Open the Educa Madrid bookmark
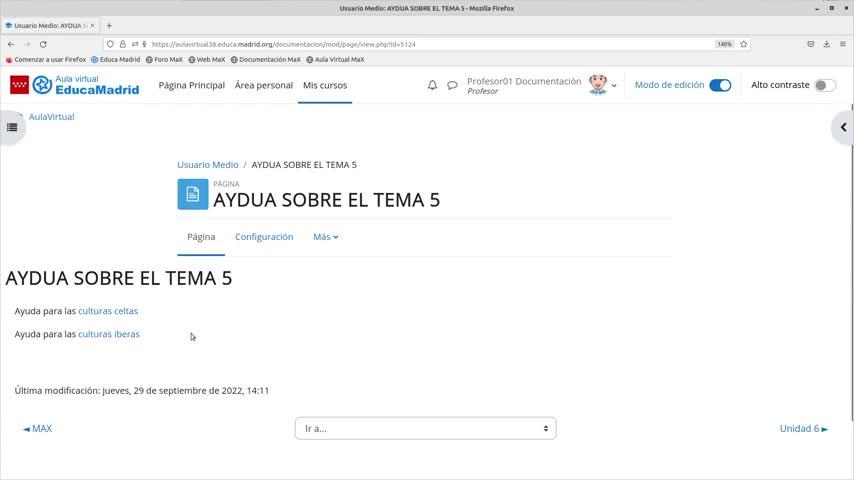 point(115,59)
